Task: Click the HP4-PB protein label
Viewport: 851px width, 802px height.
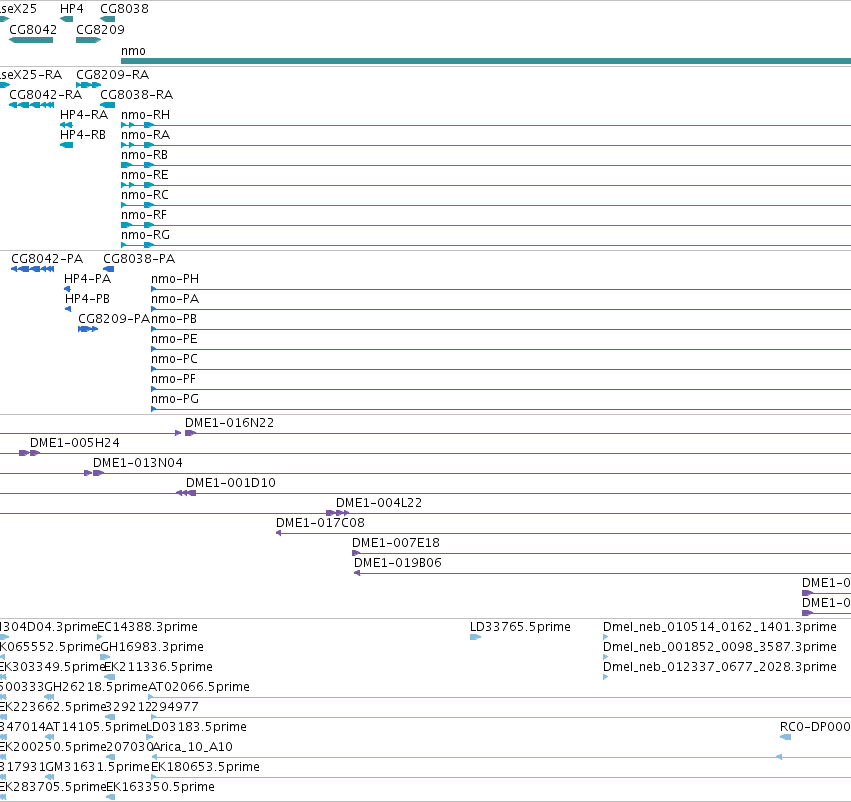Action: (87, 299)
